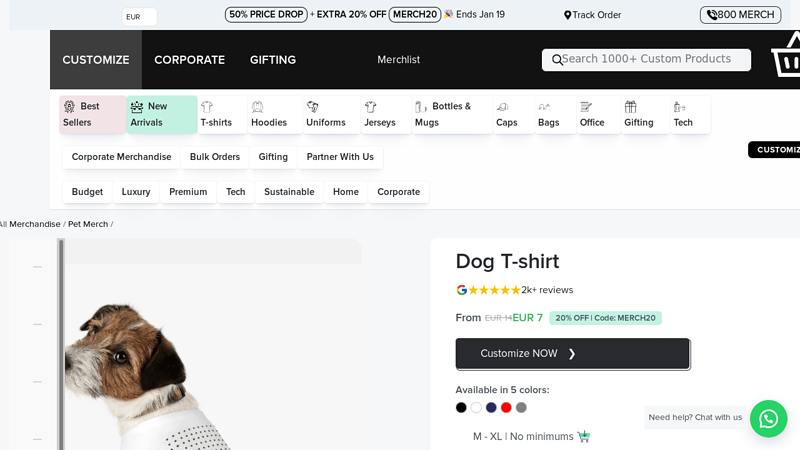Open the EUR currency selector
Viewport: 800px width, 450px height.
pyautogui.click(x=139, y=17)
